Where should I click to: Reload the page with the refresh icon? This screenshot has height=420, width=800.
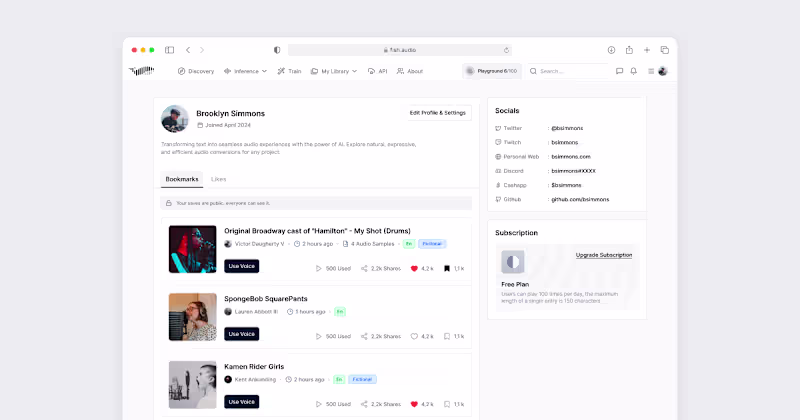pos(506,50)
